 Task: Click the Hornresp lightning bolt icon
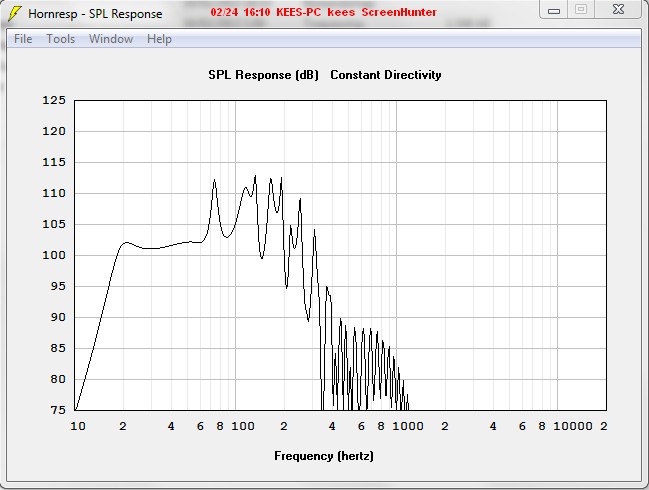click(x=14, y=13)
